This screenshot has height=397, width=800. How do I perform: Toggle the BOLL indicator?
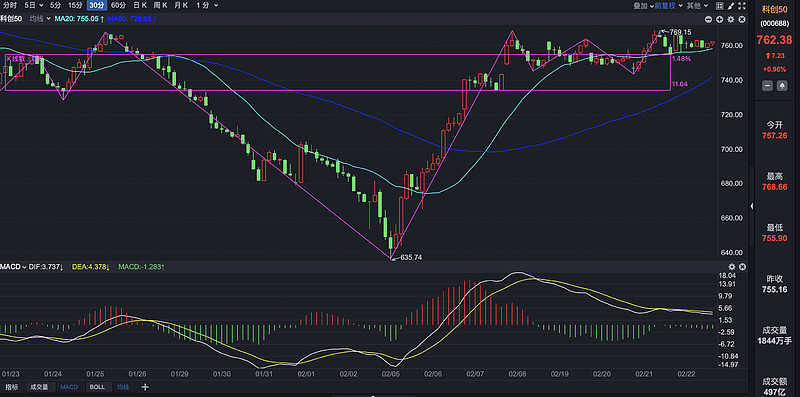coord(97,387)
